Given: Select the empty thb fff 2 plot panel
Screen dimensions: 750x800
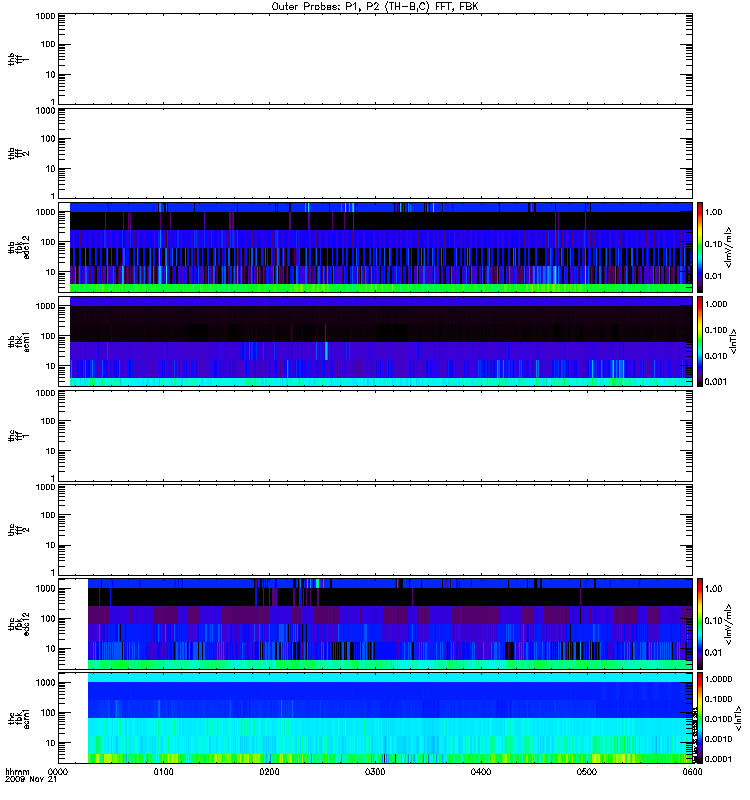Looking at the screenshot, I should pos(376,154).
